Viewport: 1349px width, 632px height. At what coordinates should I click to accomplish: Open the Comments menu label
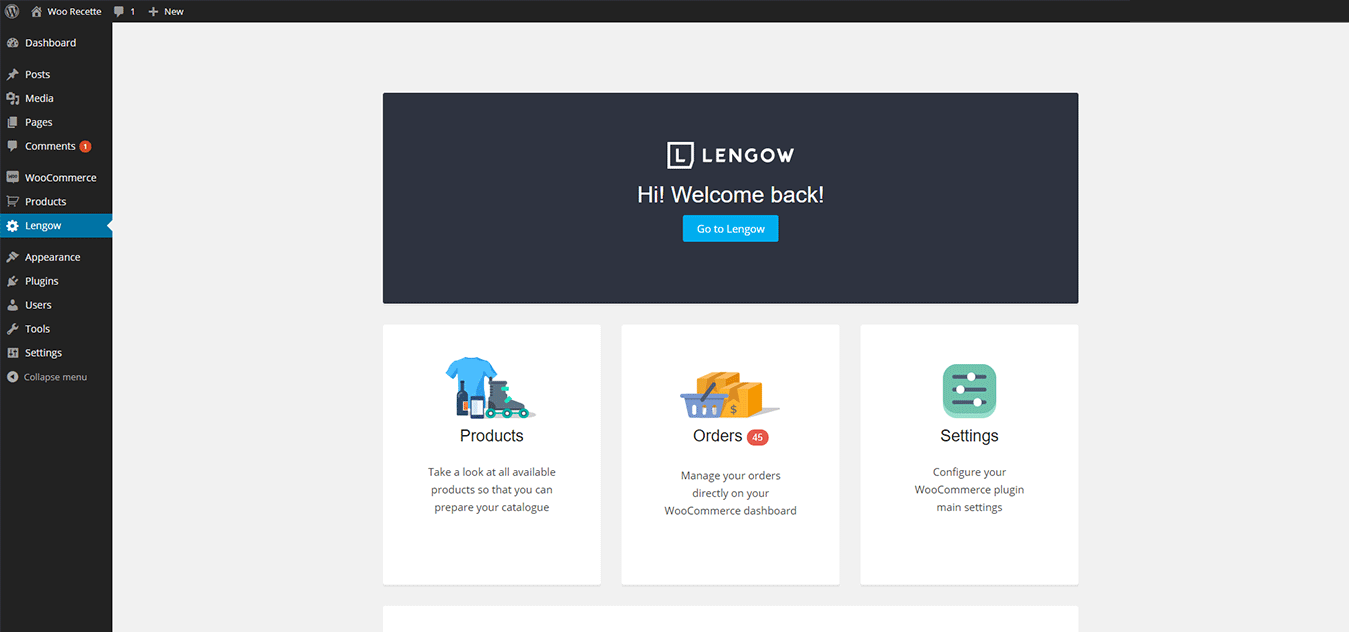click(50, 146)
